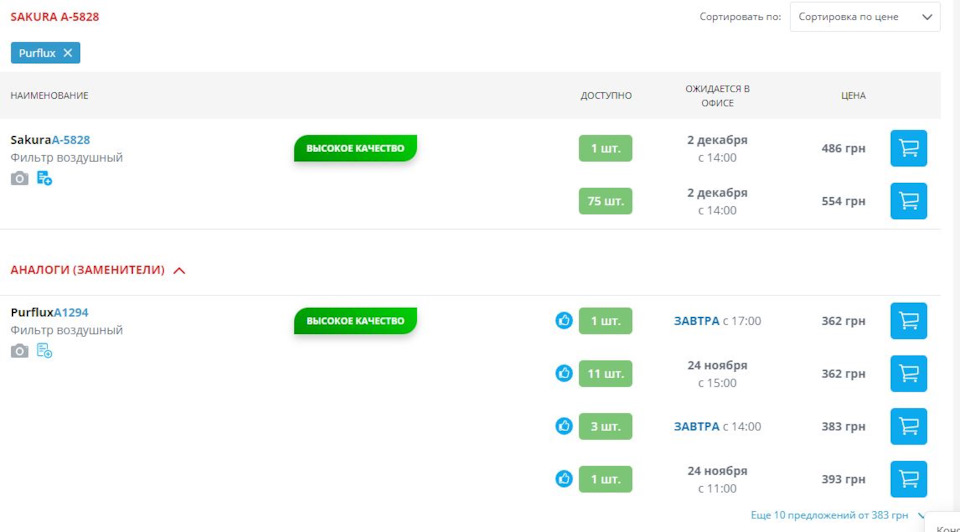Click the 11 шт. availability badge
960x532 pixels.
(606, 373)
